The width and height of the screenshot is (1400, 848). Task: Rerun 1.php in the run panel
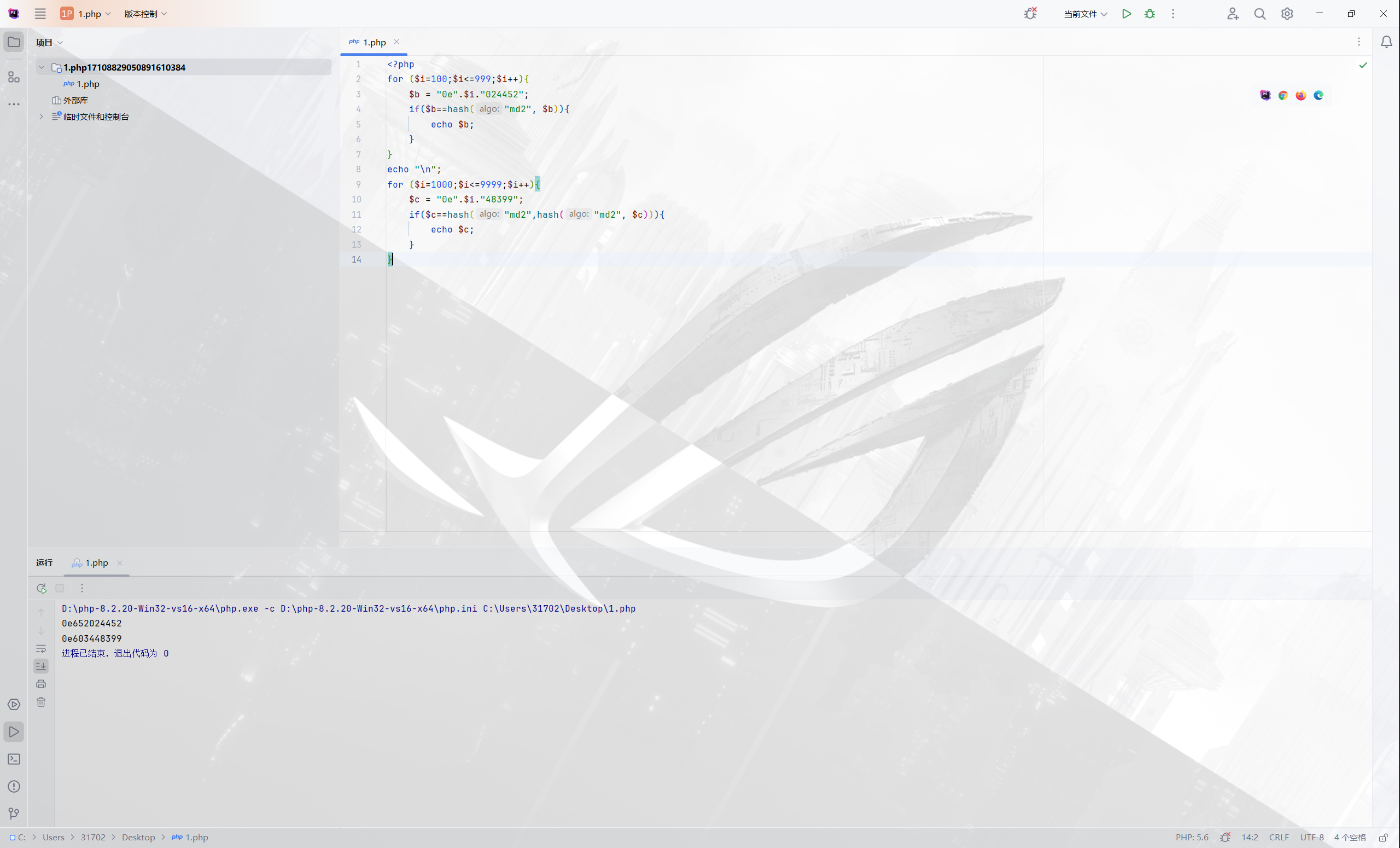tap(41, 588)
